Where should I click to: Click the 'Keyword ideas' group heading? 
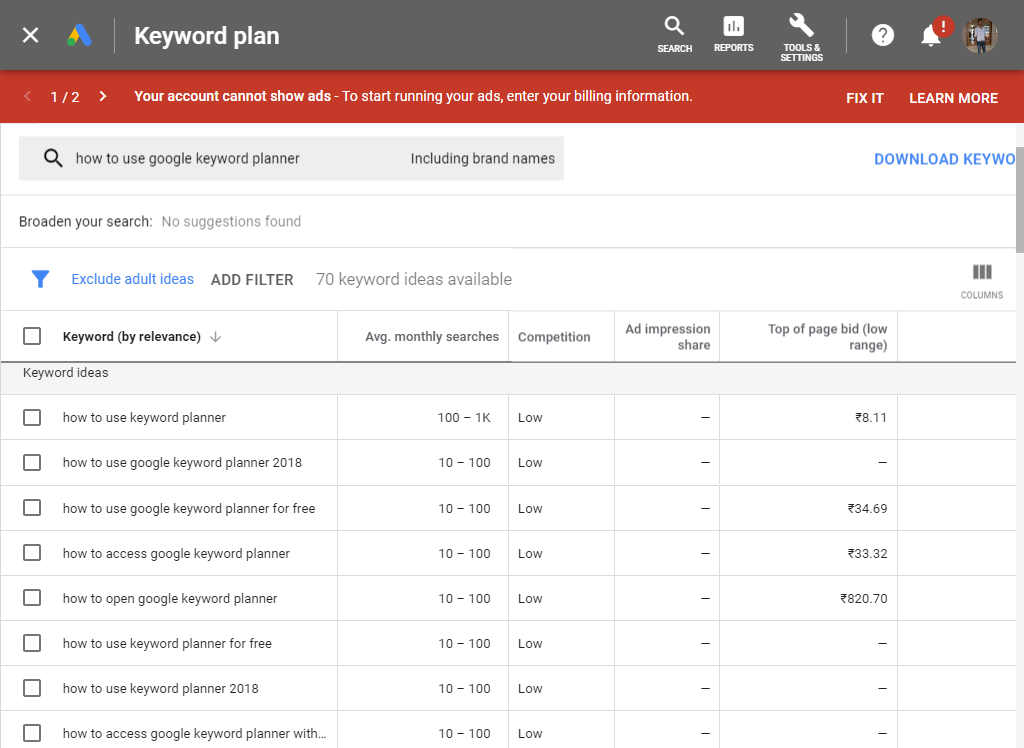coord(65,372)
